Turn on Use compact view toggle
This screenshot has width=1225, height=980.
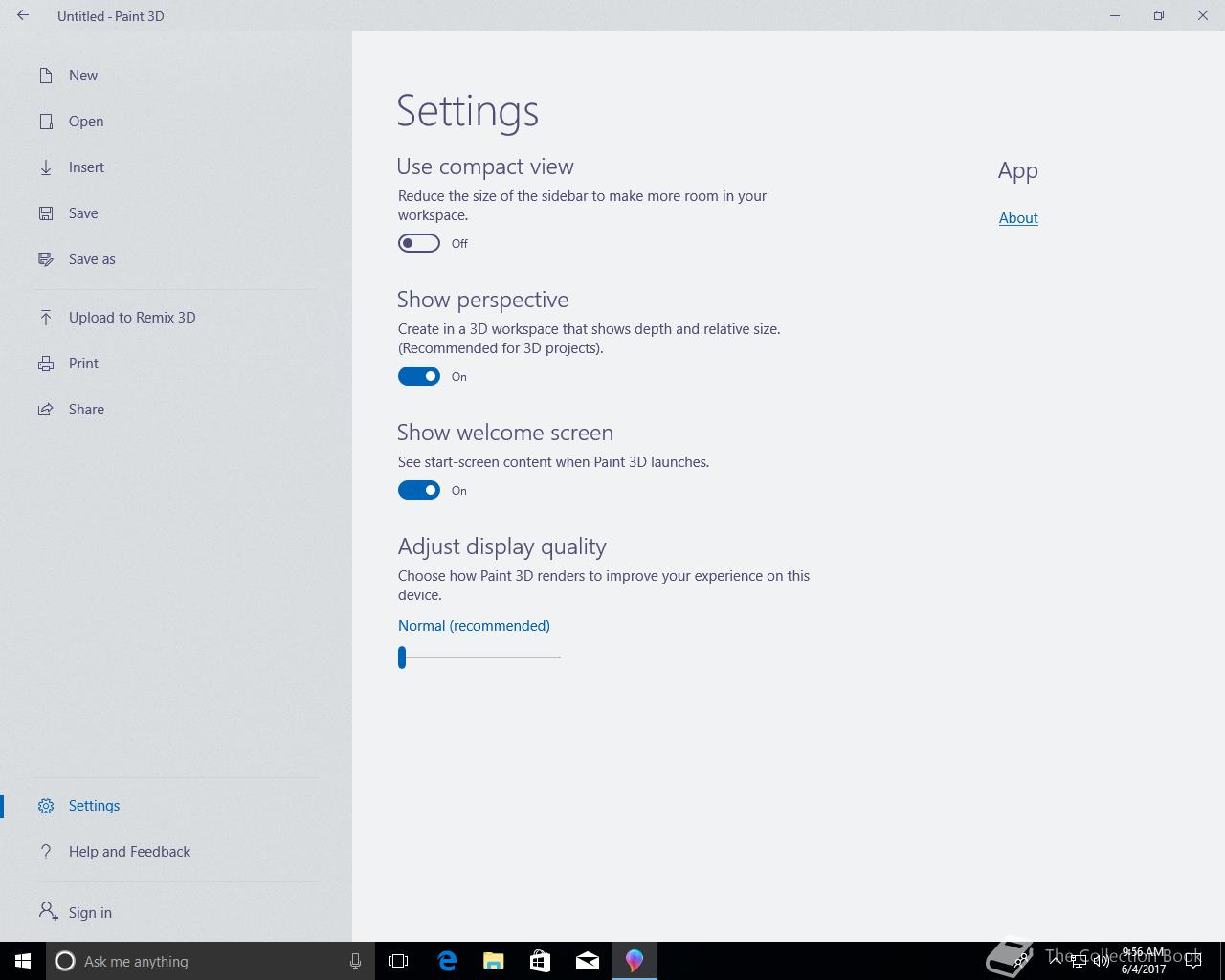pos(419,243)
